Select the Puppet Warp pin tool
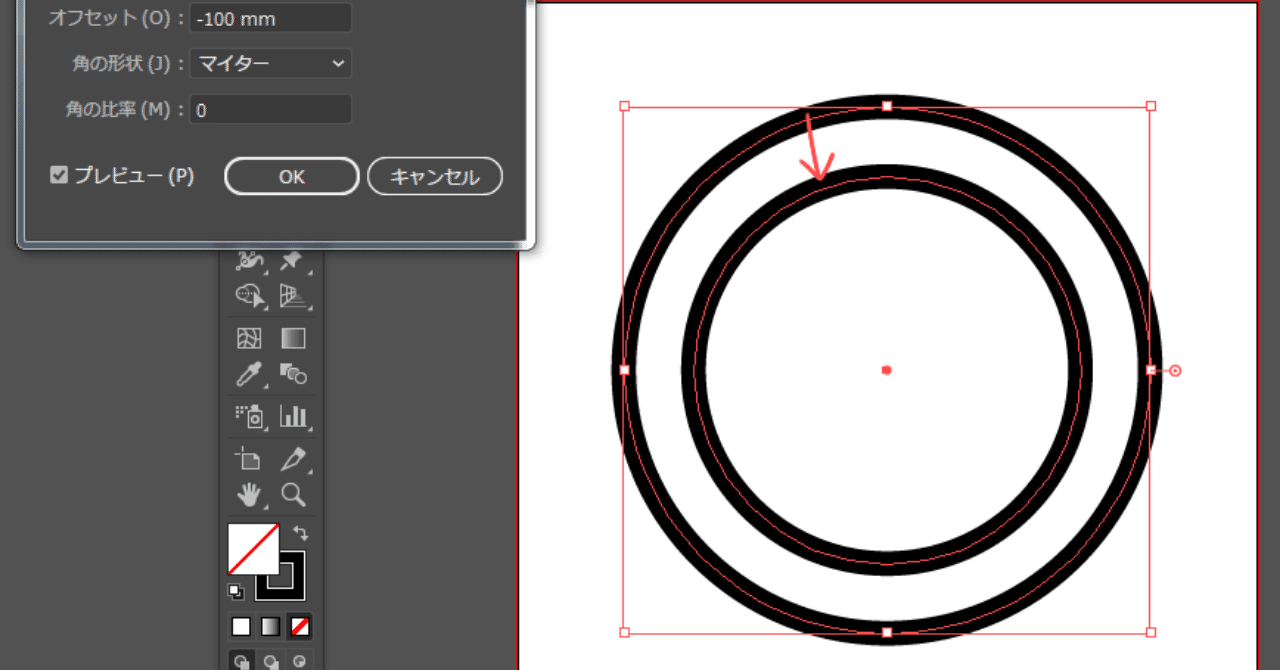The image size is (1280, 670). tap(291, 262)
